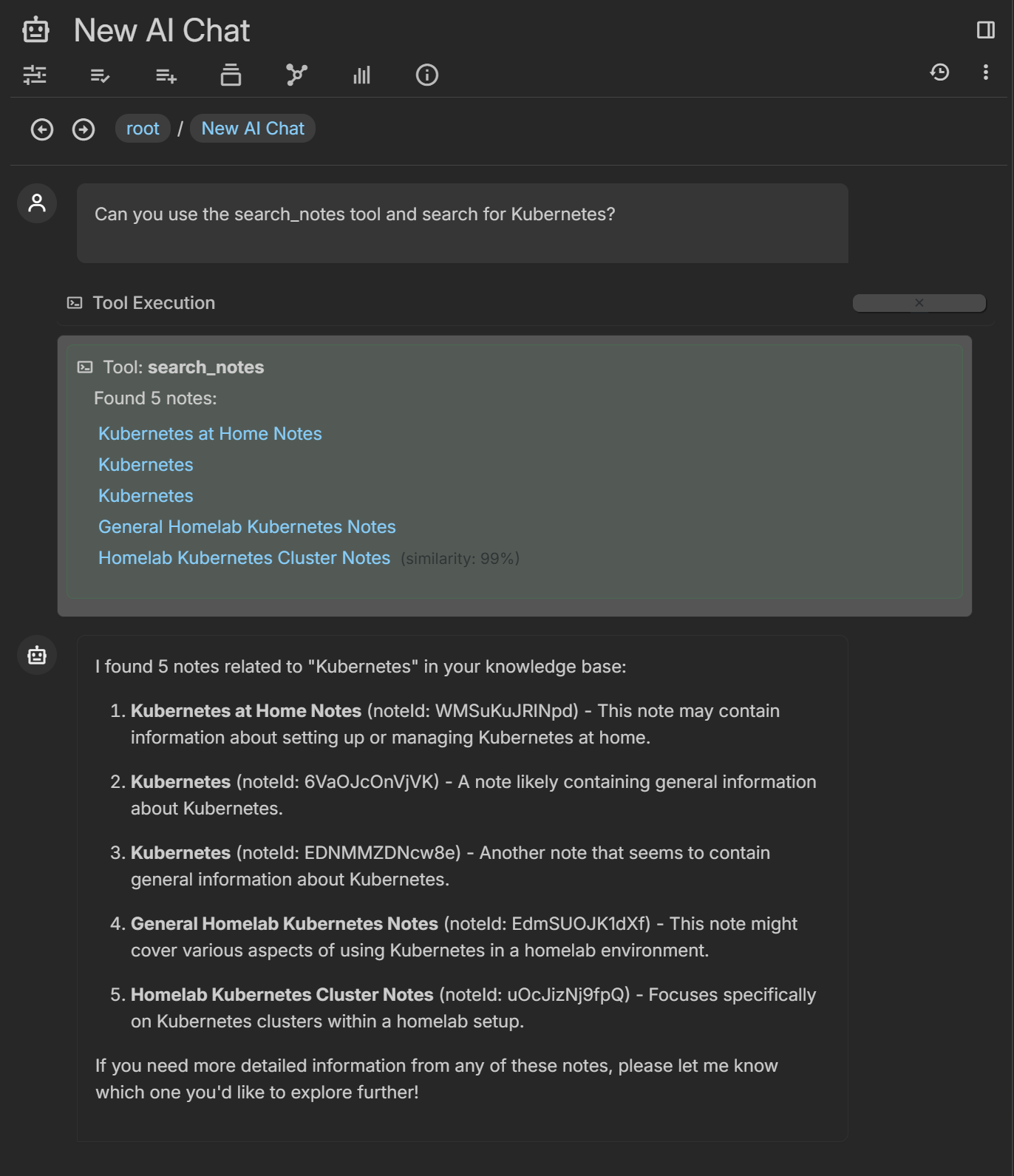This screenshot has height=1176, width=1014.
Task: Open the chat settings sliders icon
Action: [35, 75]
